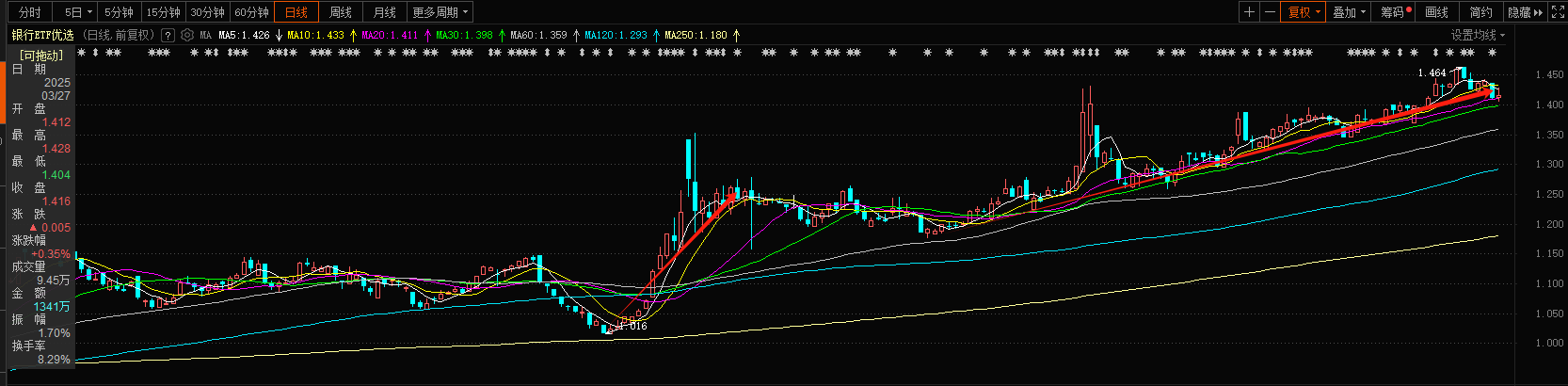Image resolution: width=1568 pixels, height=386 pixels.
Task: Expand the 设置均线 dropdown
Action: pos(1478,35)
